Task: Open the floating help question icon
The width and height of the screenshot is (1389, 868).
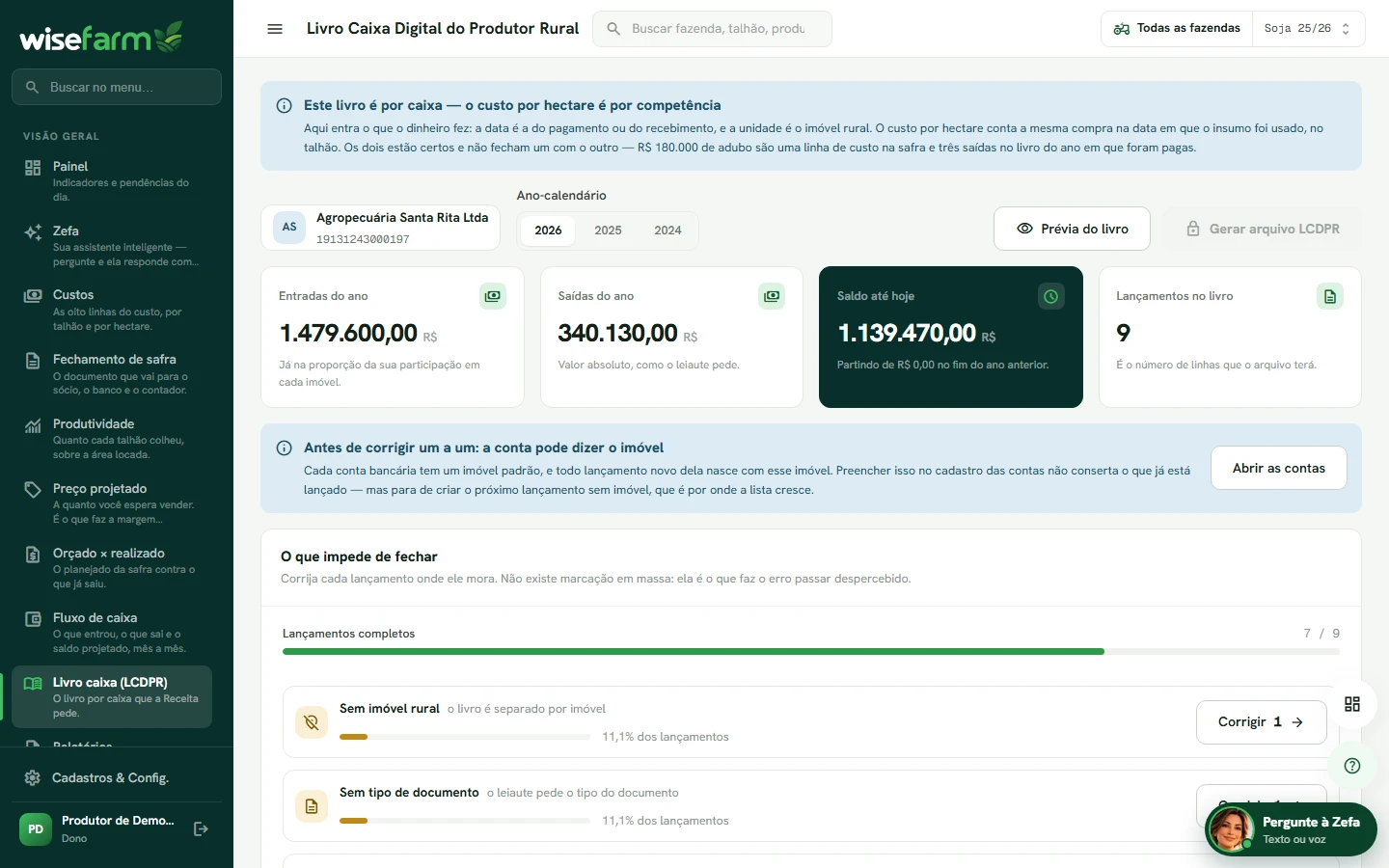Action: 1352,766
